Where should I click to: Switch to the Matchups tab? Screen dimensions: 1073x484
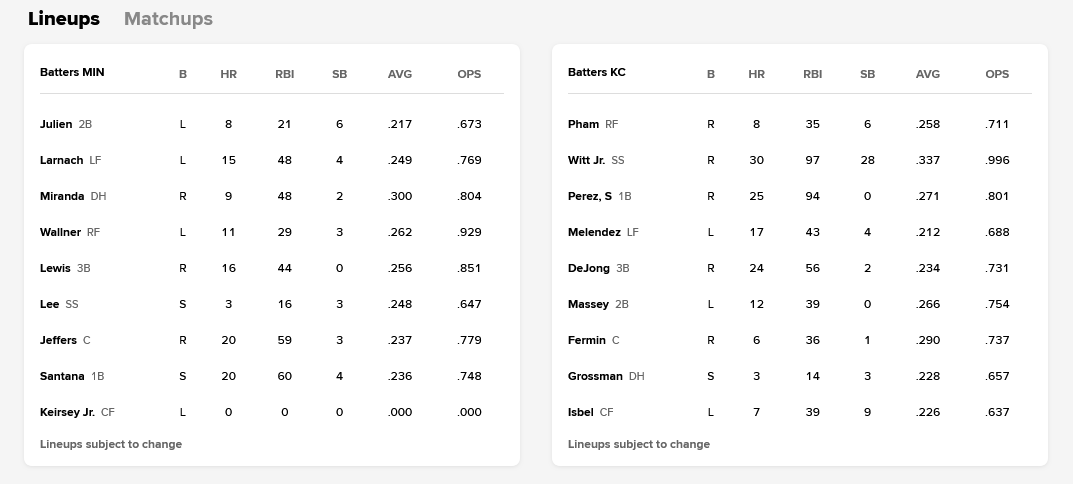point(168,19)
